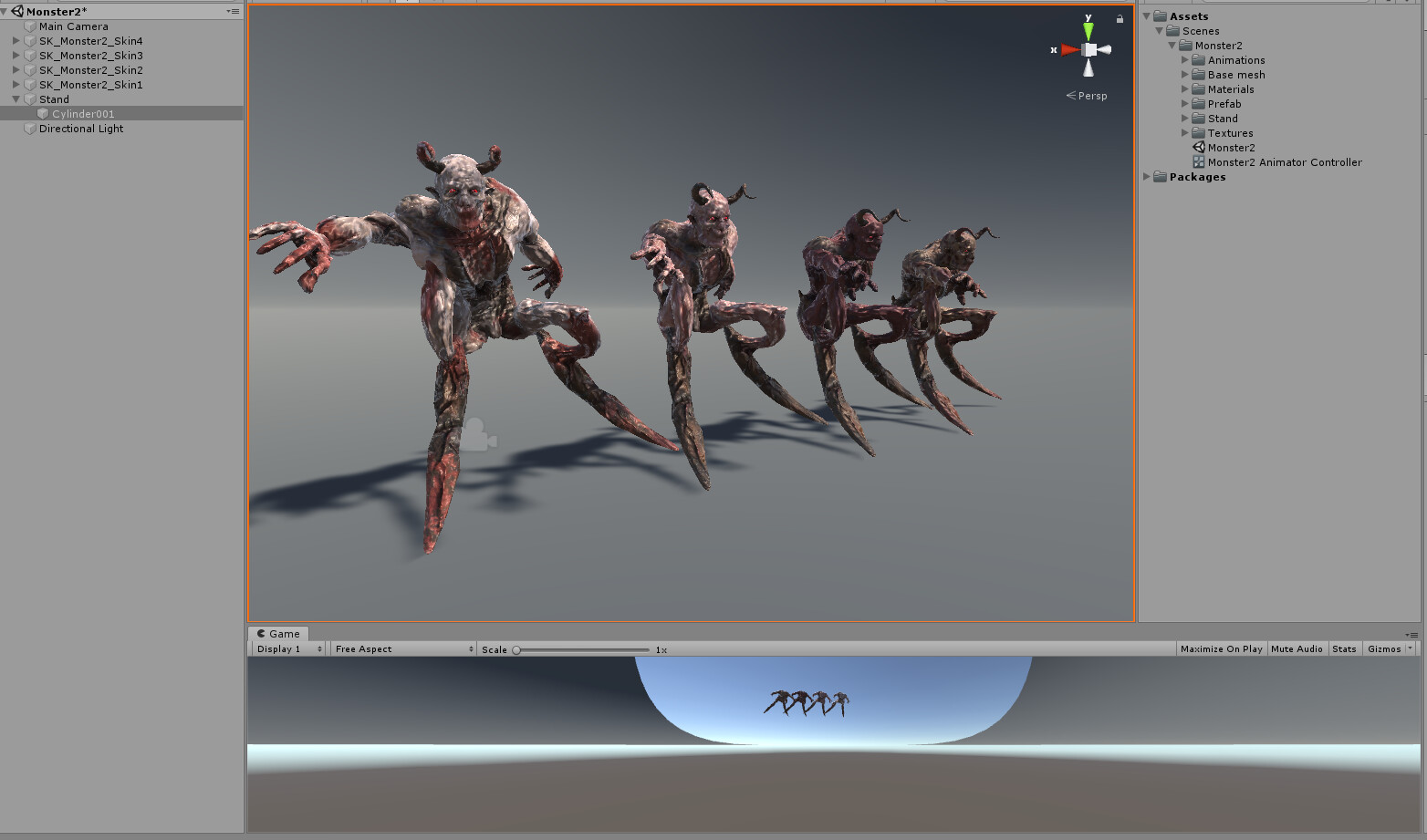
Task: Click the Maximize On Play button
Action: coord(1221,648)
